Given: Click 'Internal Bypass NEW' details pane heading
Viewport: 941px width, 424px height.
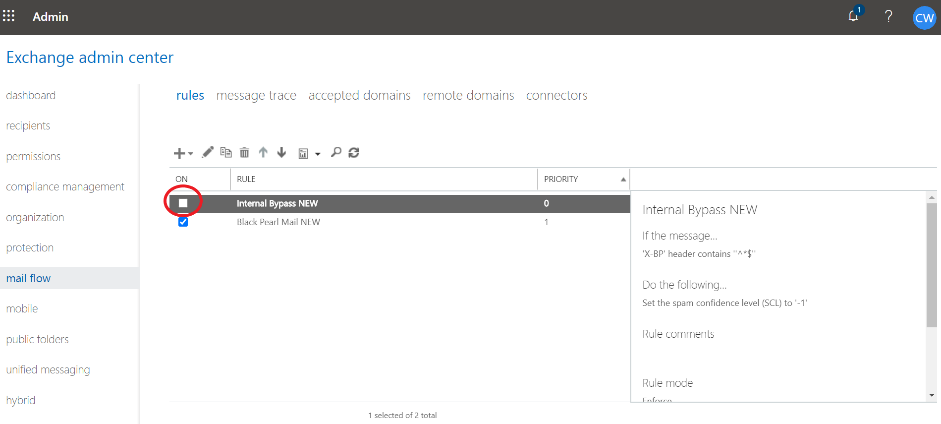Looking at the screenshot, I should tap(700, 210).
